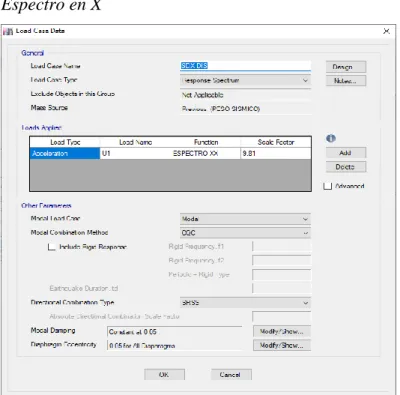This screenshot has height=395, width=400.
Task: Click the 0.05 for All Diaphragms field
Action: coord(174,346)
